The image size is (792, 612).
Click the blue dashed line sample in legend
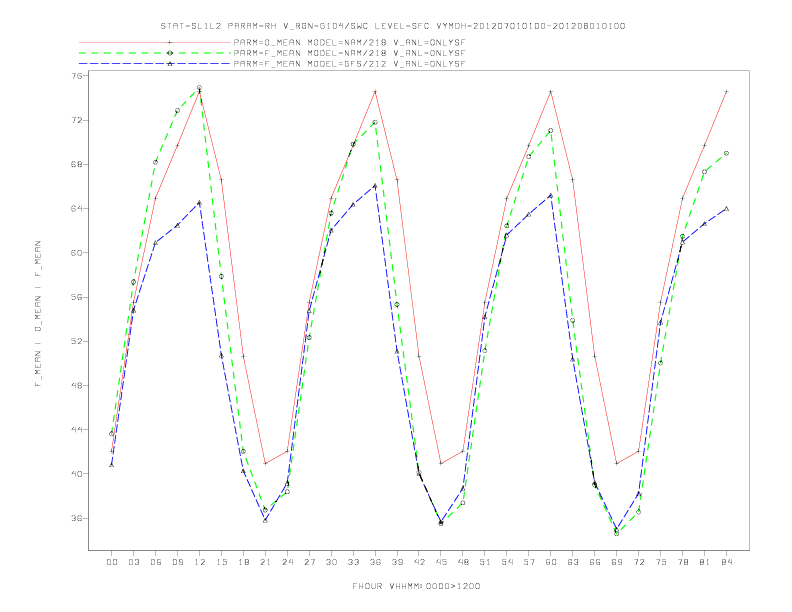tap(155, 64)
